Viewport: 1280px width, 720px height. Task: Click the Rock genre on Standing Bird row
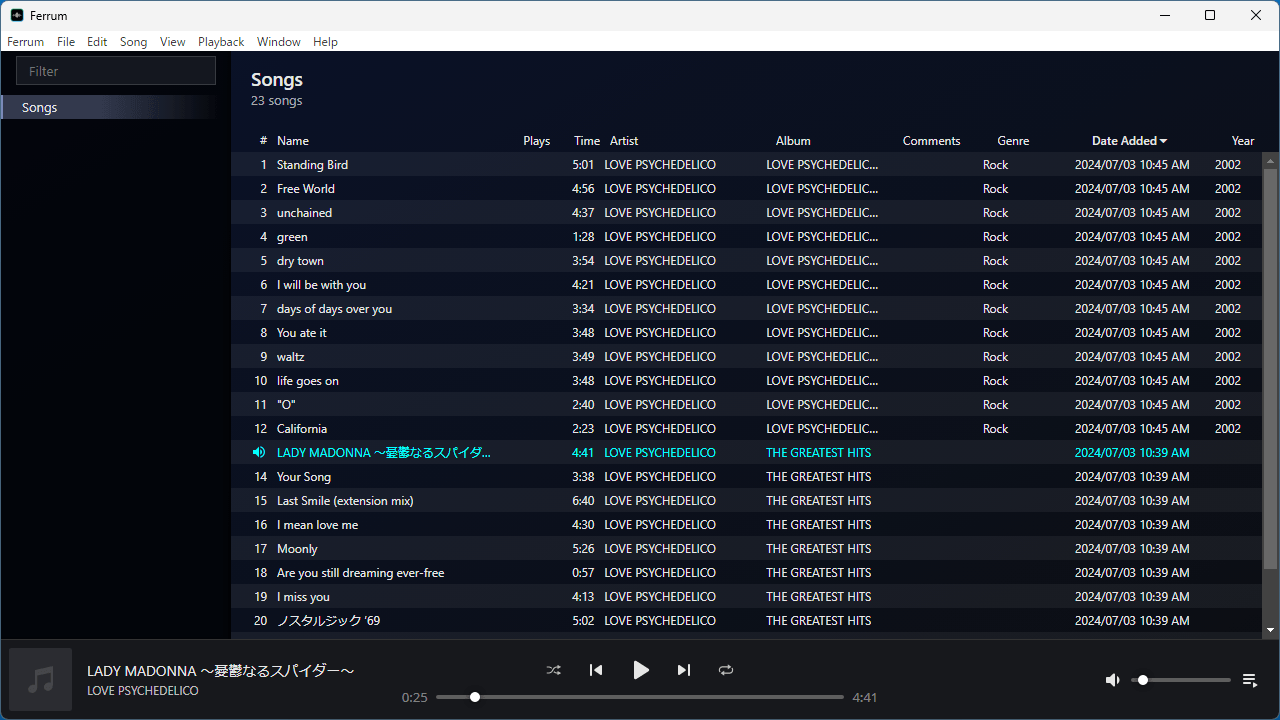pyautogui.click(x=996, y=165)
